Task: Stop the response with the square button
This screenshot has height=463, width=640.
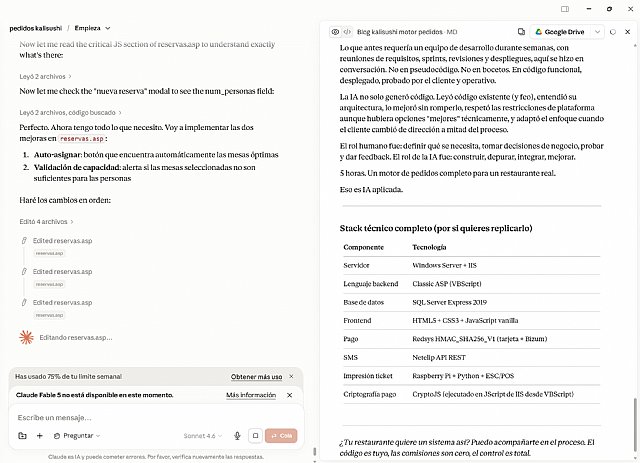Action: [256, 436]
